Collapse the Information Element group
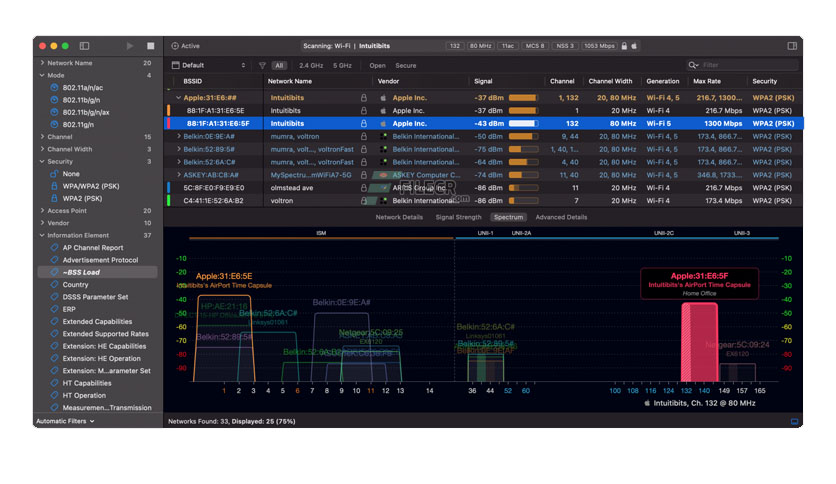 [42, 235]
